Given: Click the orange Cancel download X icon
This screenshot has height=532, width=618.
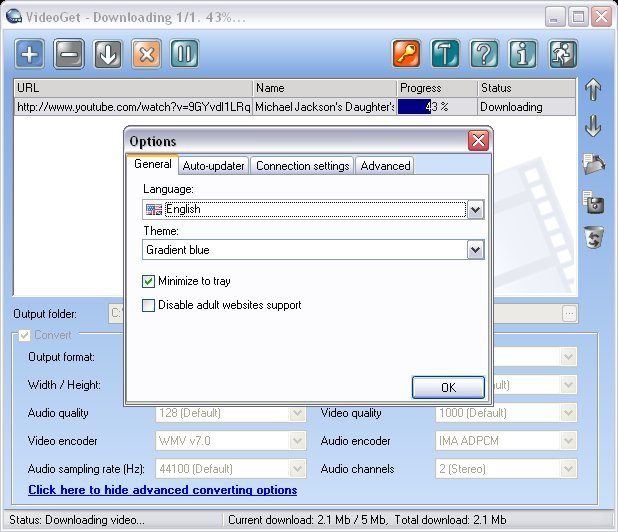Looking at the screenshot, I should [x=146, y=54].
